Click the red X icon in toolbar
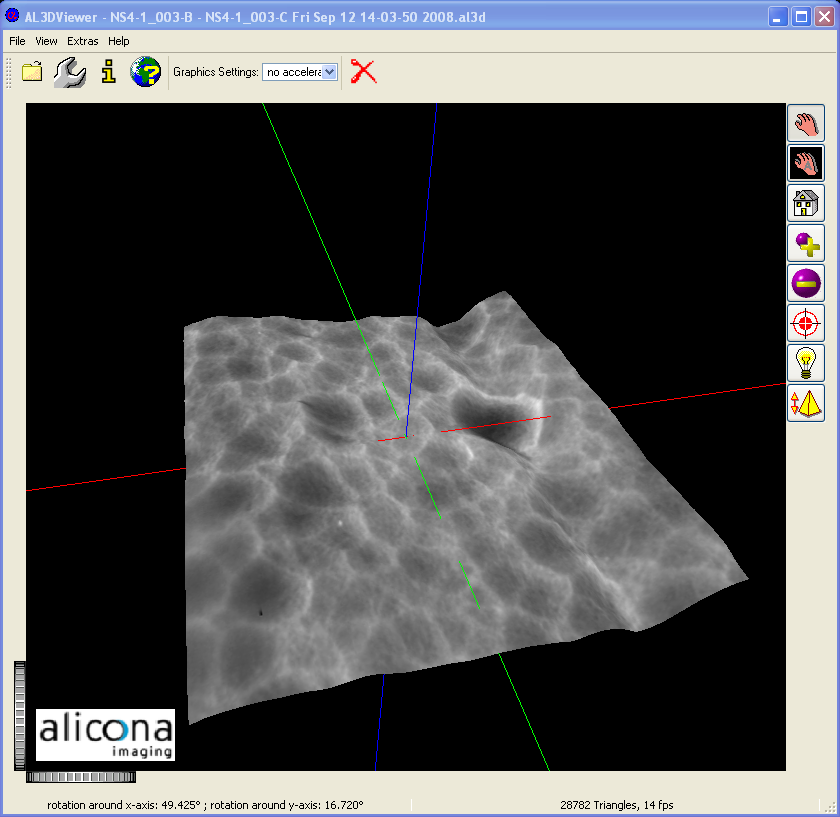The height and width of the screenshot is (817, 840). [x=364, y=72]
